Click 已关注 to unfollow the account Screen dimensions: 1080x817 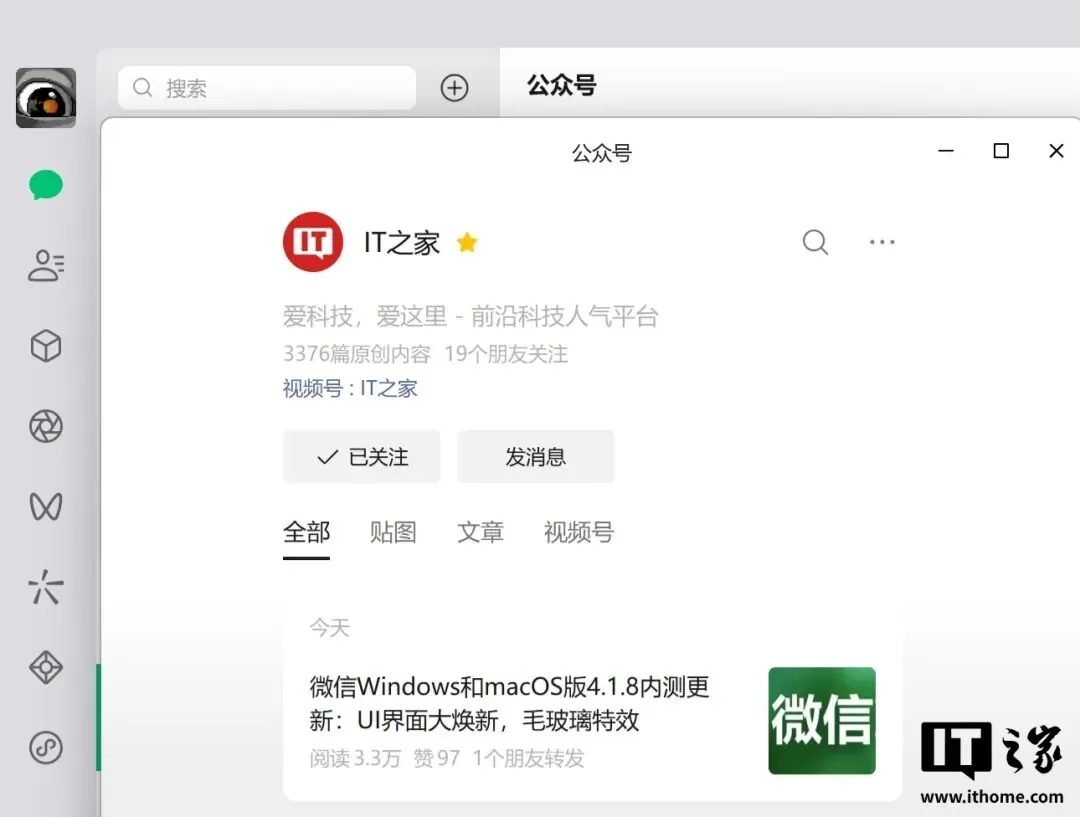click(361, 456)
